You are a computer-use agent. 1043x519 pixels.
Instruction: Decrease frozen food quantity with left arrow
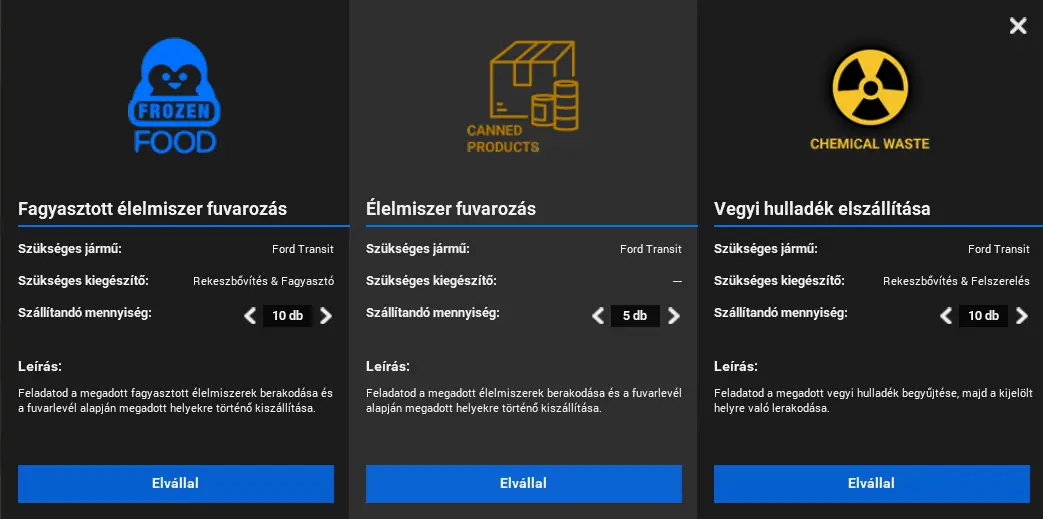[x=250, y=315]
